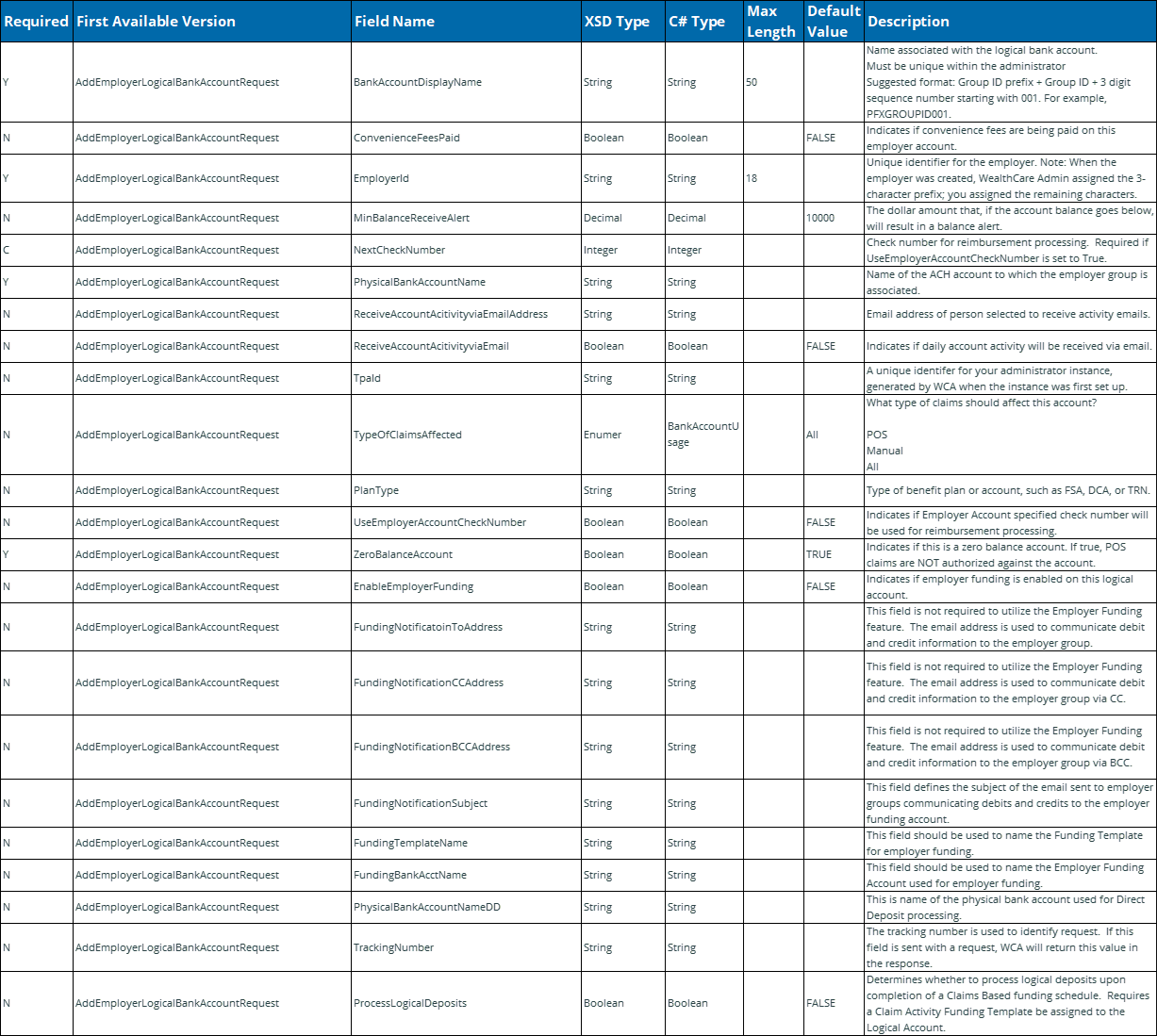Select the TpaId field name cell

[x=466, y=378]
